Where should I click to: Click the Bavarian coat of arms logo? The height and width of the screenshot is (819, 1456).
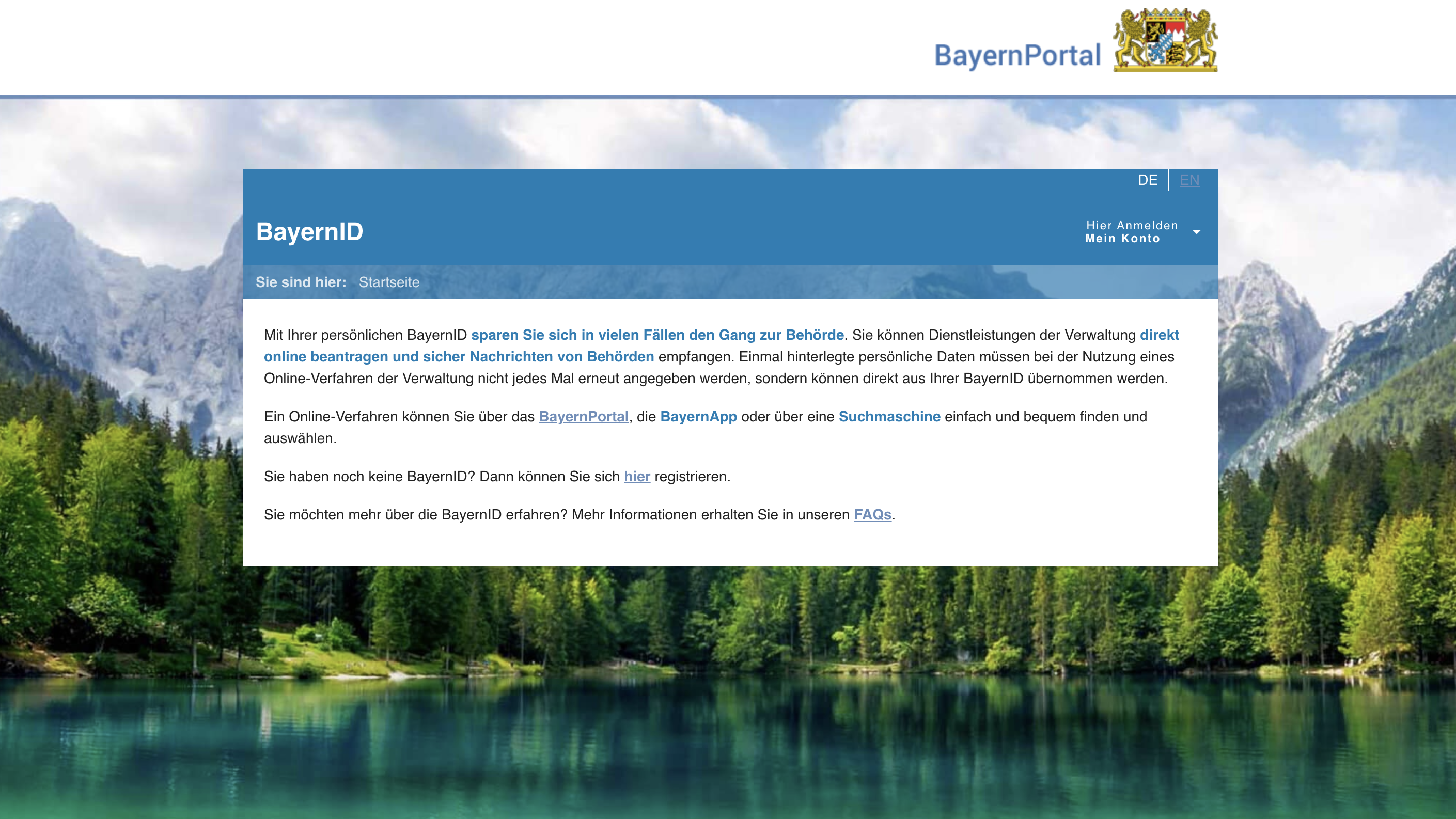(x=1166, y=40)
